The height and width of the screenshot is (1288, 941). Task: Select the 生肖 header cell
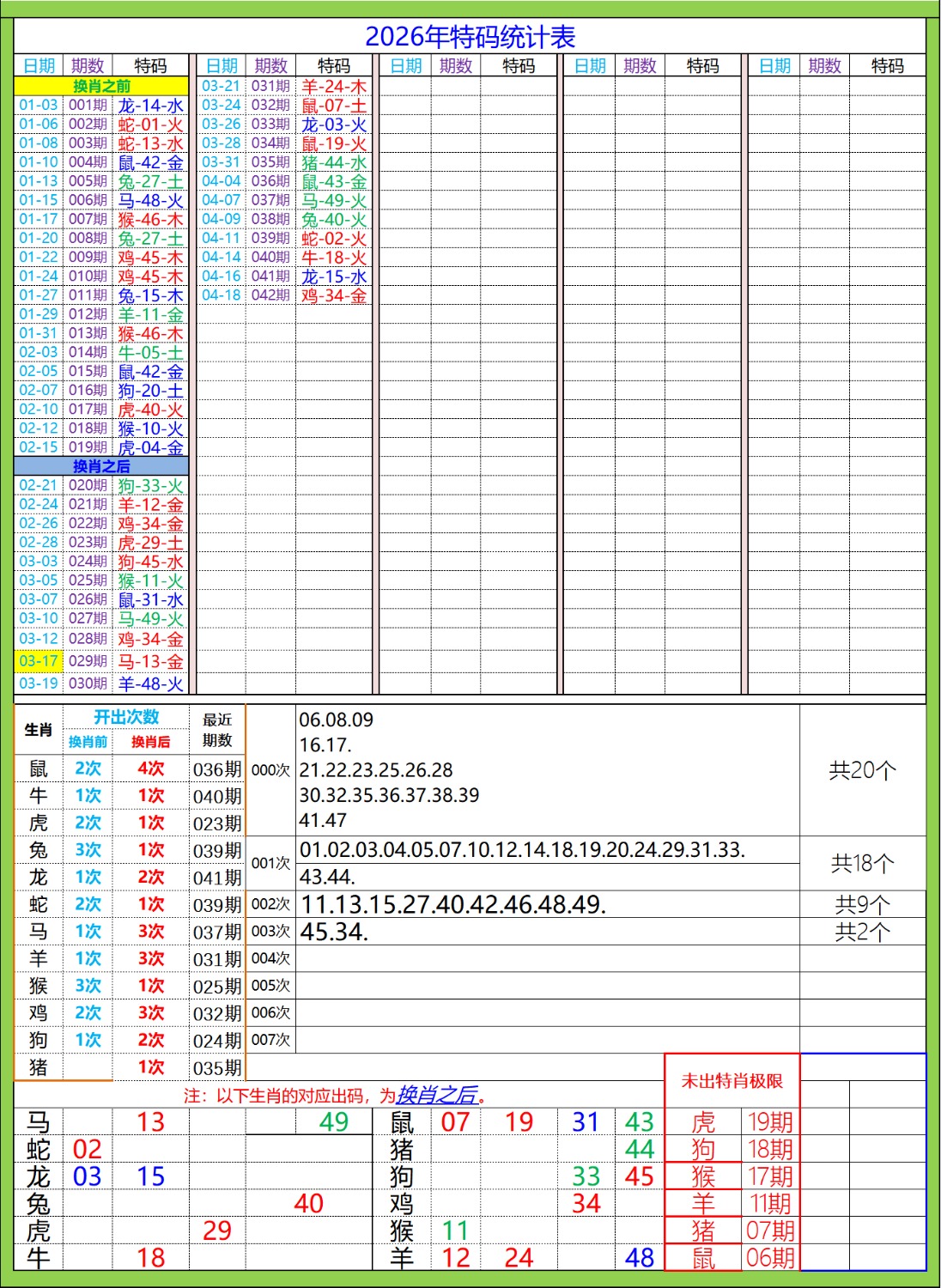tap(39, 730)
